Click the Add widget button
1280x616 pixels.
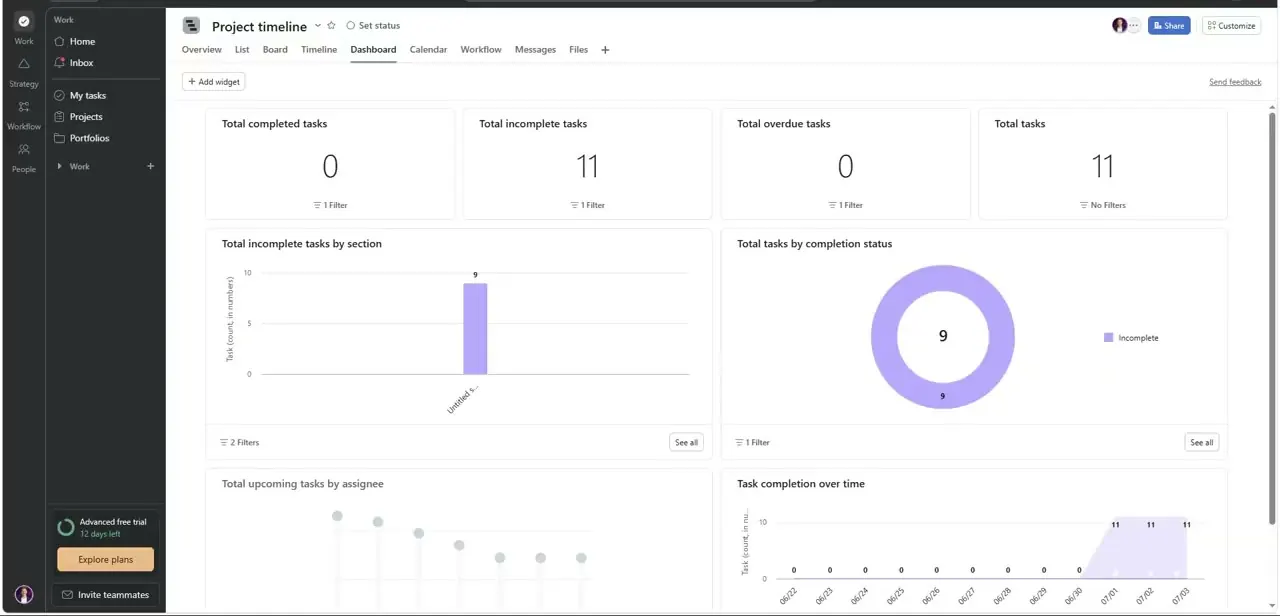(213, 82)
